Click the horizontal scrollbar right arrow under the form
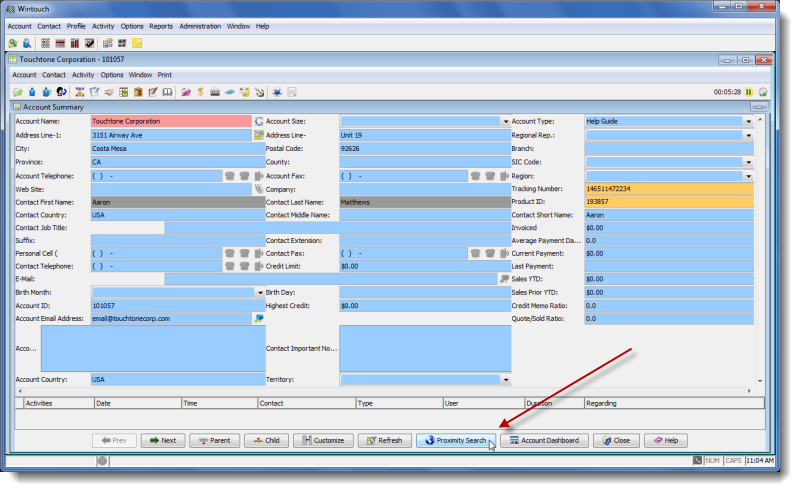This screenshot has height=492, width=800. (749, 391)
